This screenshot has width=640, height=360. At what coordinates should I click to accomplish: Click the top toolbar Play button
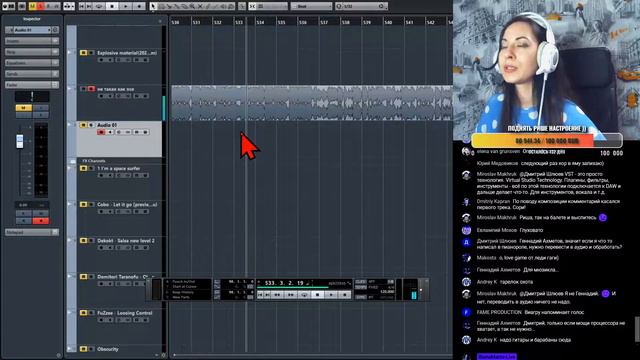coord(125,6)
